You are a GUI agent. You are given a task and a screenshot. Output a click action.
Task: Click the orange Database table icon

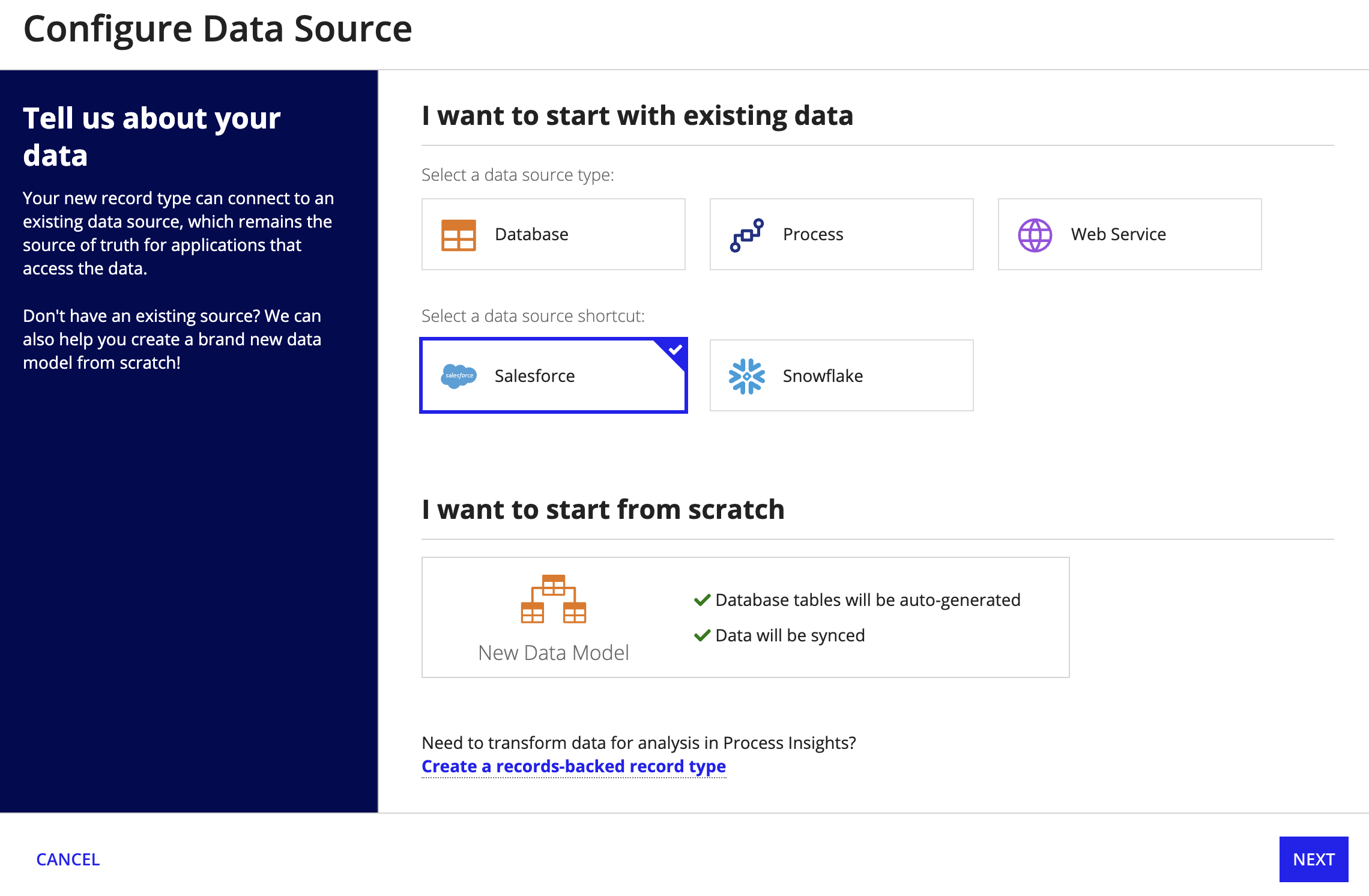pos(459,235)
